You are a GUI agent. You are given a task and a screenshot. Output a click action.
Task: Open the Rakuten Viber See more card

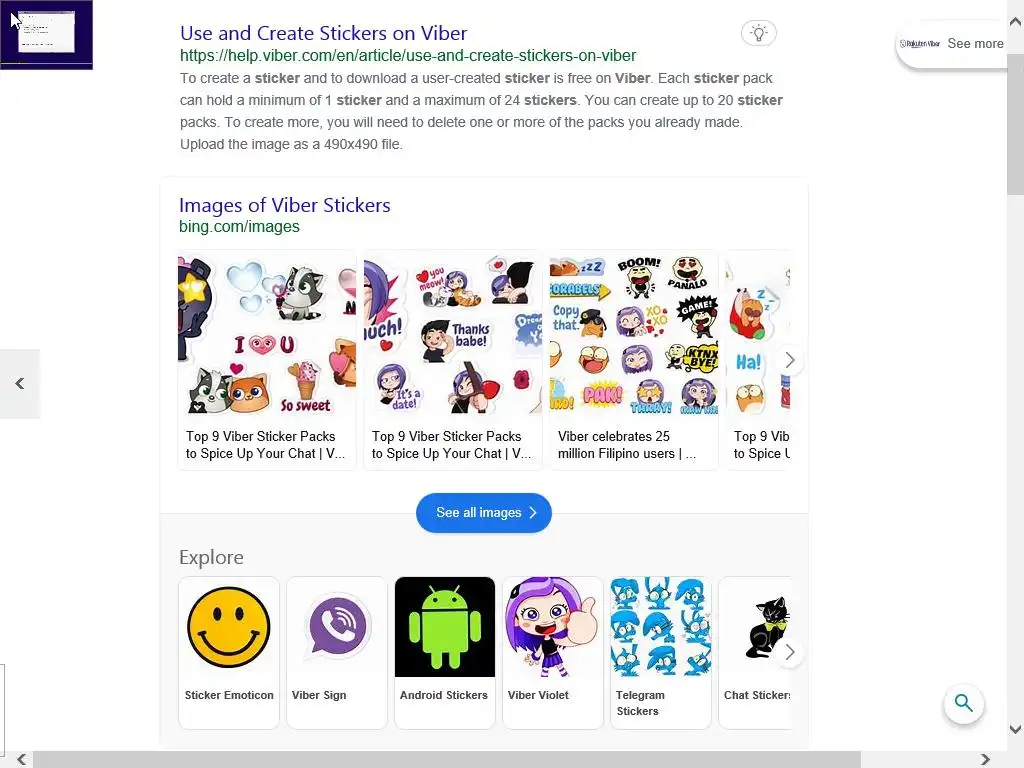[x=952, y=44]
